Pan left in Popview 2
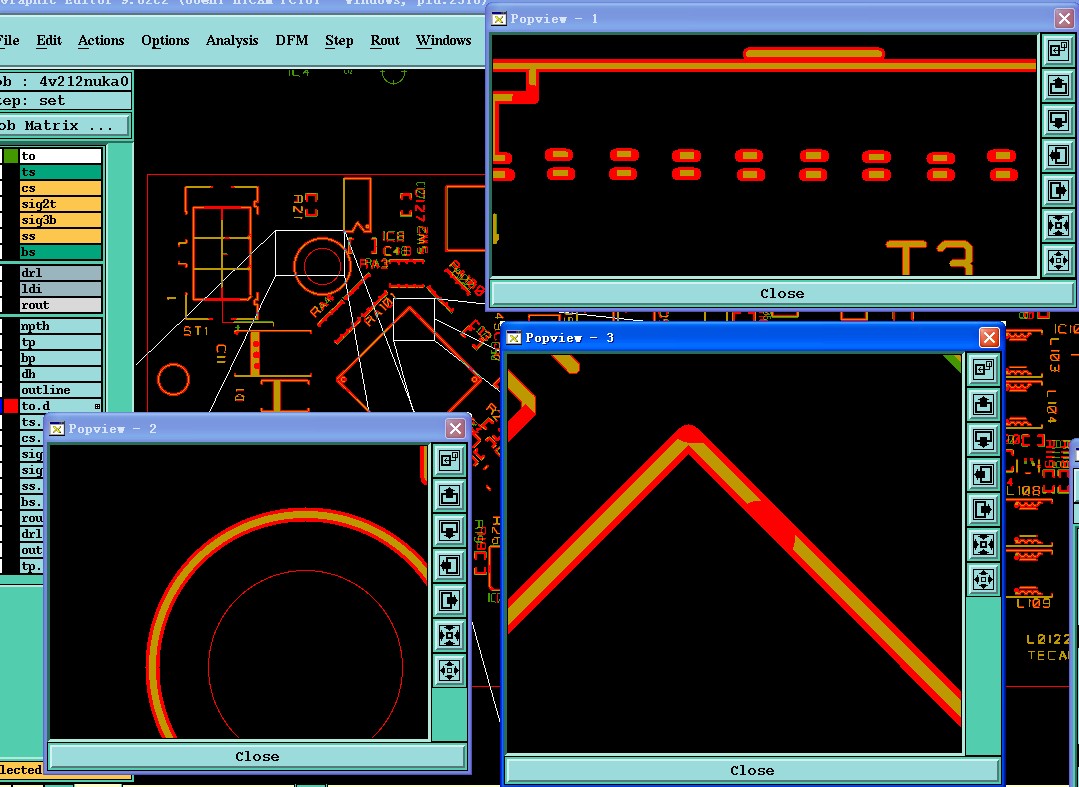Image resolution: width=1079 pixels, height=787 pixels. pos(449,565)
